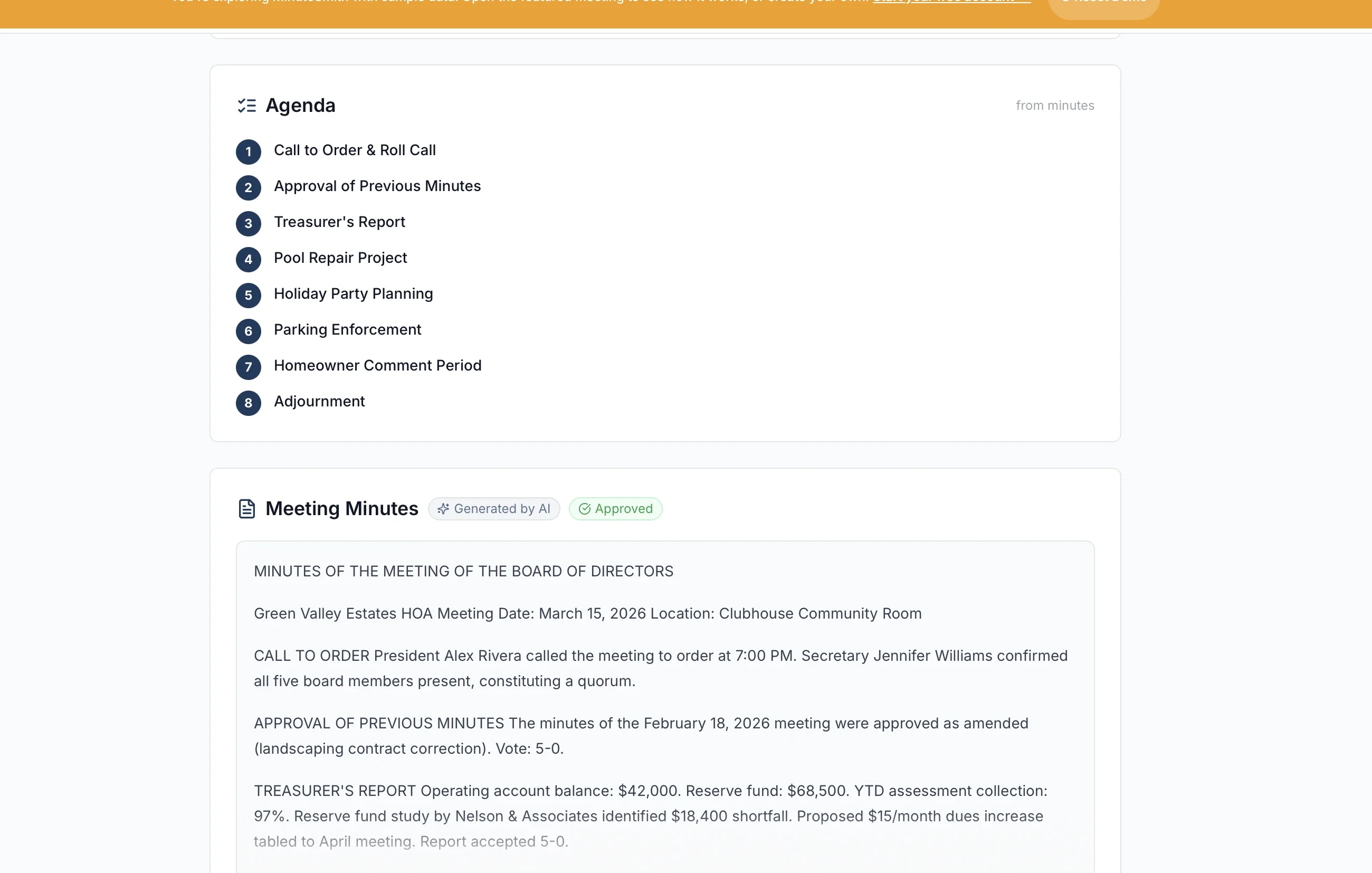Viewport: 1372px width, 873px height.
Task: Click the 'all five board members present' line
Action: pyautogui.click(x=444, y=681)
